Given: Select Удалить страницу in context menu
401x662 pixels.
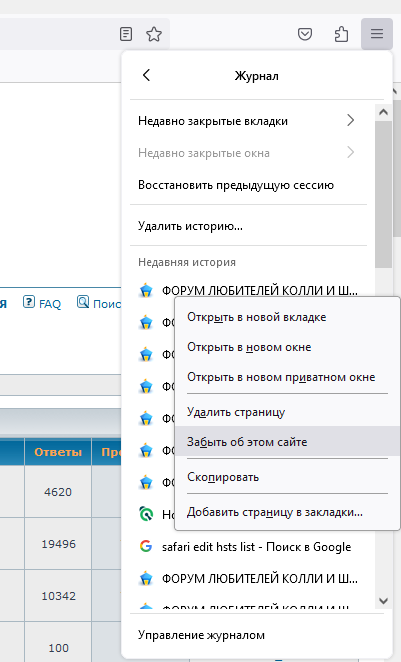Looking at the screenshot, I should (x=287, y=412).
